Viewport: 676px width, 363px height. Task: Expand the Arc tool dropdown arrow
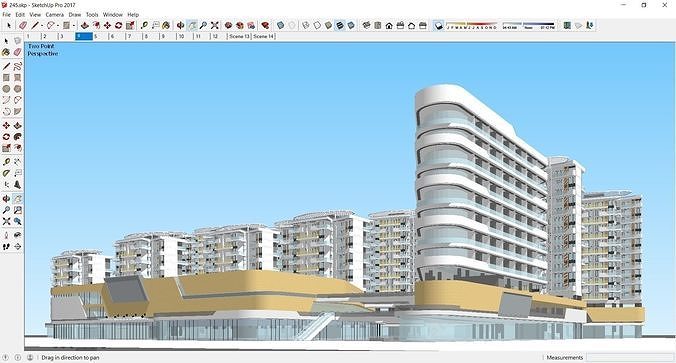58,26
